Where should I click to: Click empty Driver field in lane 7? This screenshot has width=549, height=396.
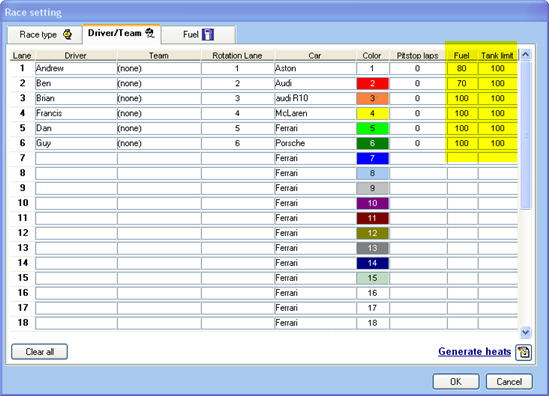tap(76, 158)
